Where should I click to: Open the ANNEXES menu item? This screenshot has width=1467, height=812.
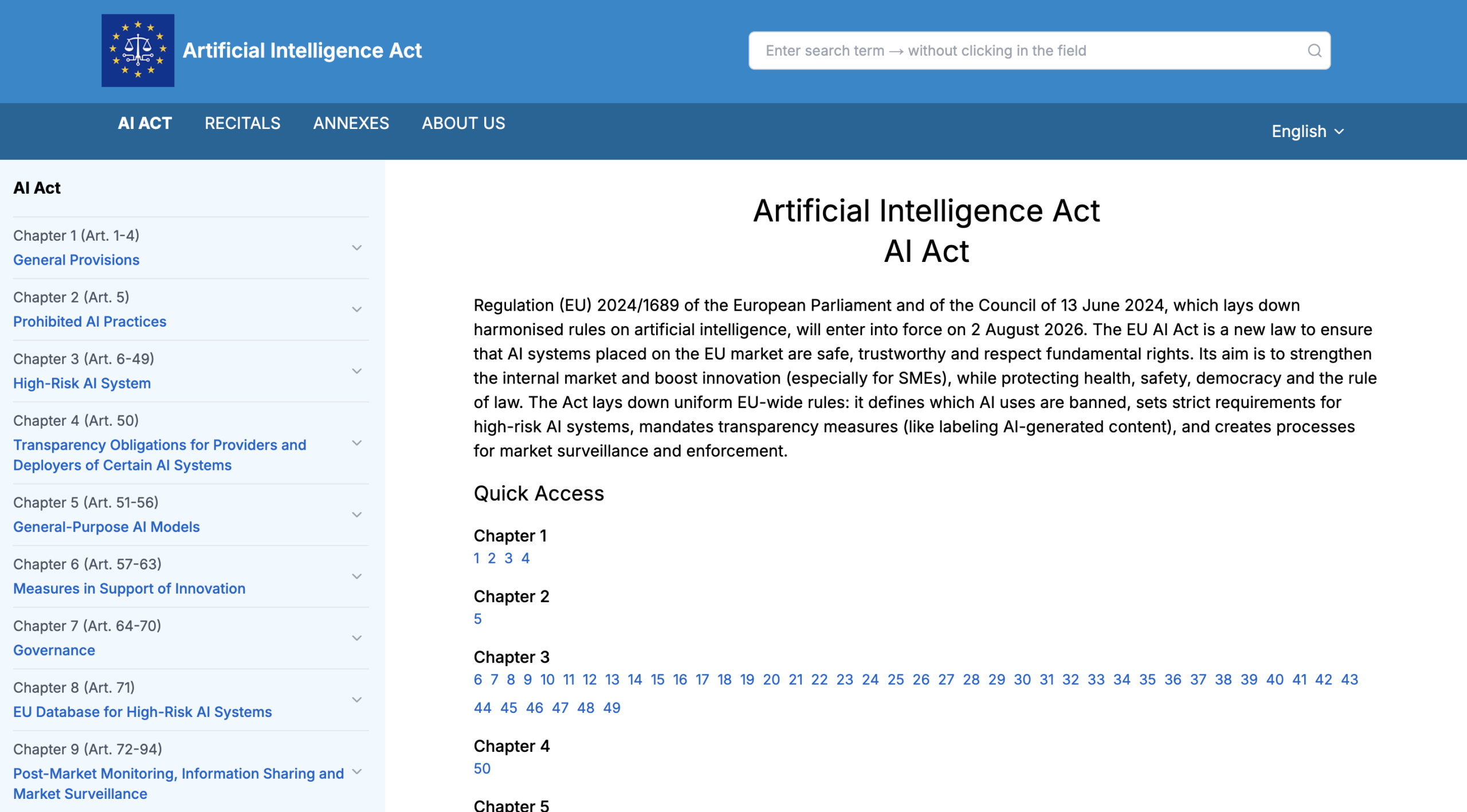click(x=351, y=123)
